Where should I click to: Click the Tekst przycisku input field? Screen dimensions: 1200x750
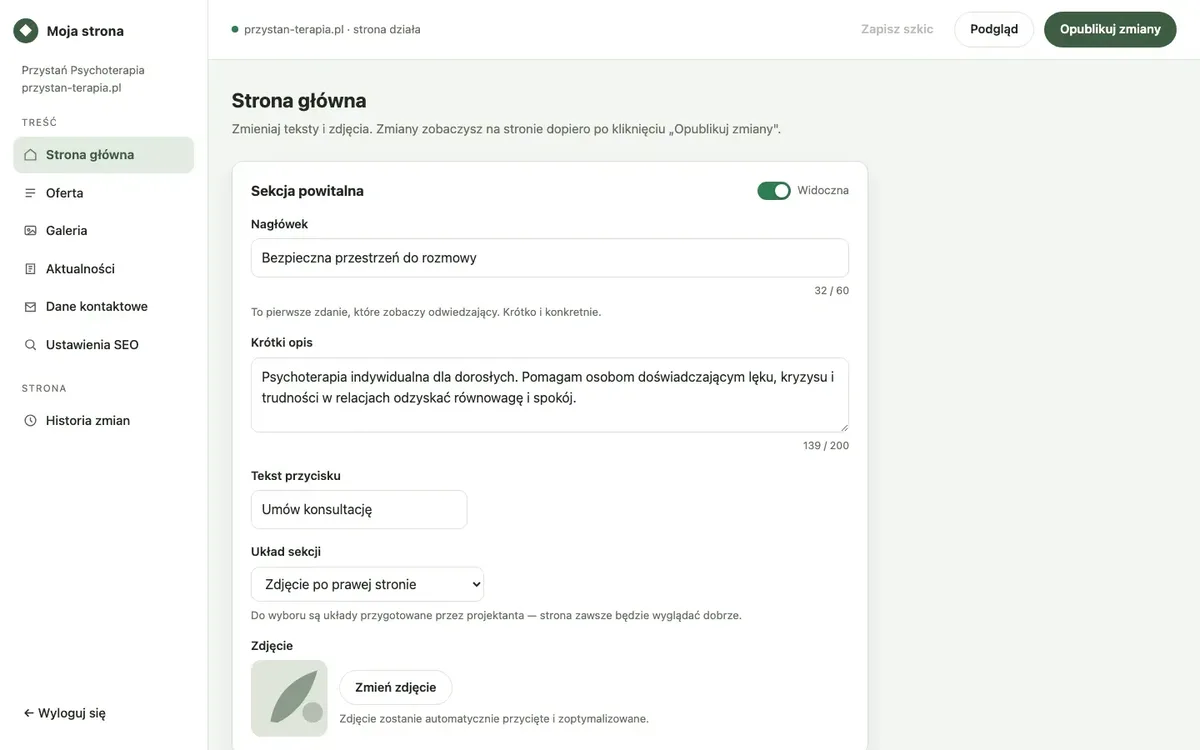[x=359, y=509]
